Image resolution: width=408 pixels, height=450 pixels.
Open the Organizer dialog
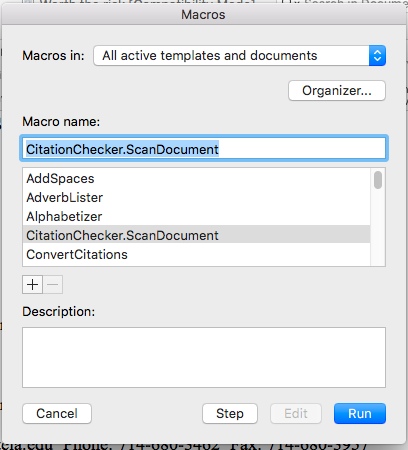(337, 90)
